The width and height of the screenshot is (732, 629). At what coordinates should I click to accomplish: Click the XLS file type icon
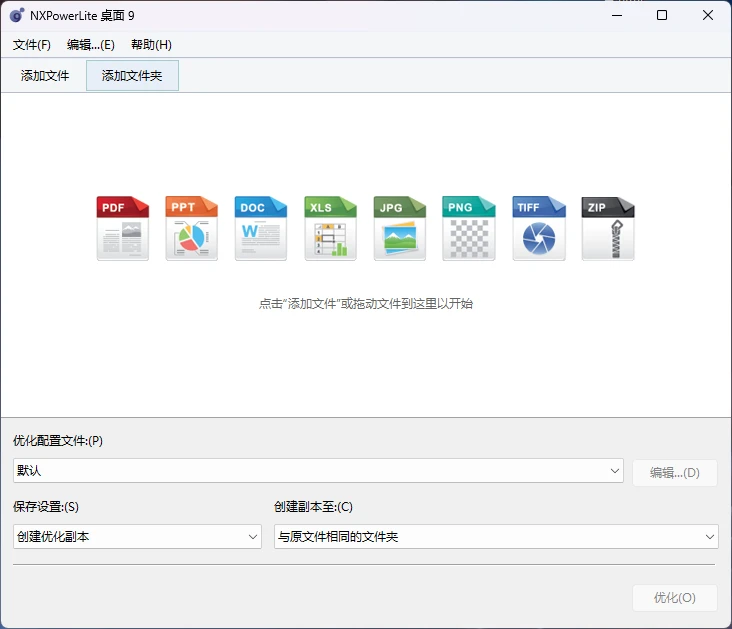tap(331, 228)
